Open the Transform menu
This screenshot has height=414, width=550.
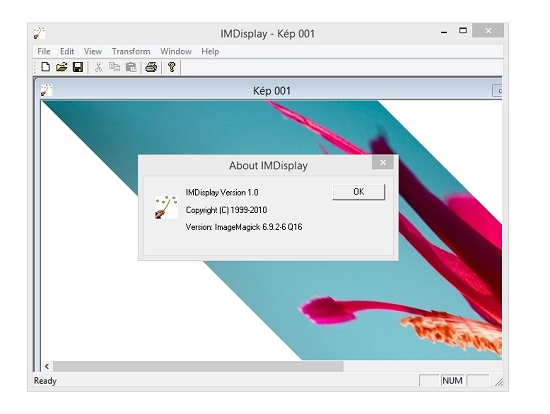click(131, 52)
